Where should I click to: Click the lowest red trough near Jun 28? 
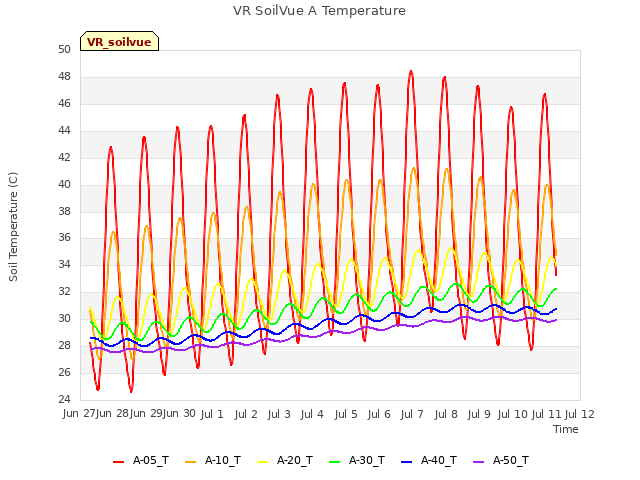[x=131, y=391]
